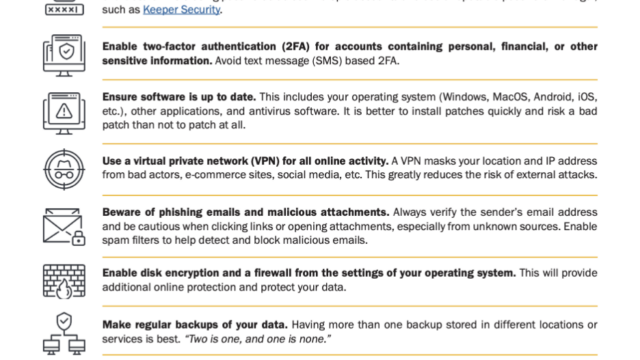This screenshot has width=640, height=360.
Task: Click the phishing envelope with padlock icon
Action: (x=64, y=227)
